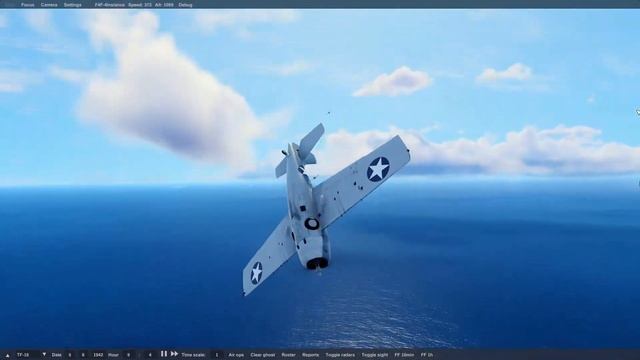Click the up arrow next to TF-16
640x360 pixels.
pyautogui.click(x=7, y=355)
